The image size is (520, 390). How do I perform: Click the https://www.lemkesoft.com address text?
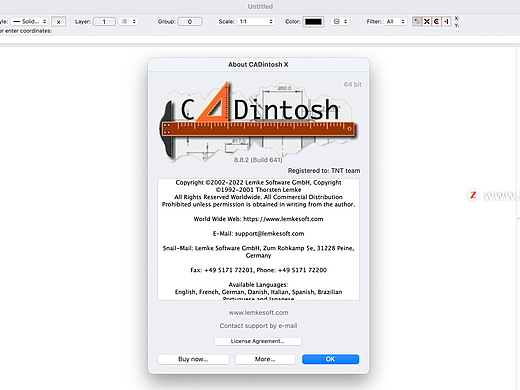[x=283, y=219]
